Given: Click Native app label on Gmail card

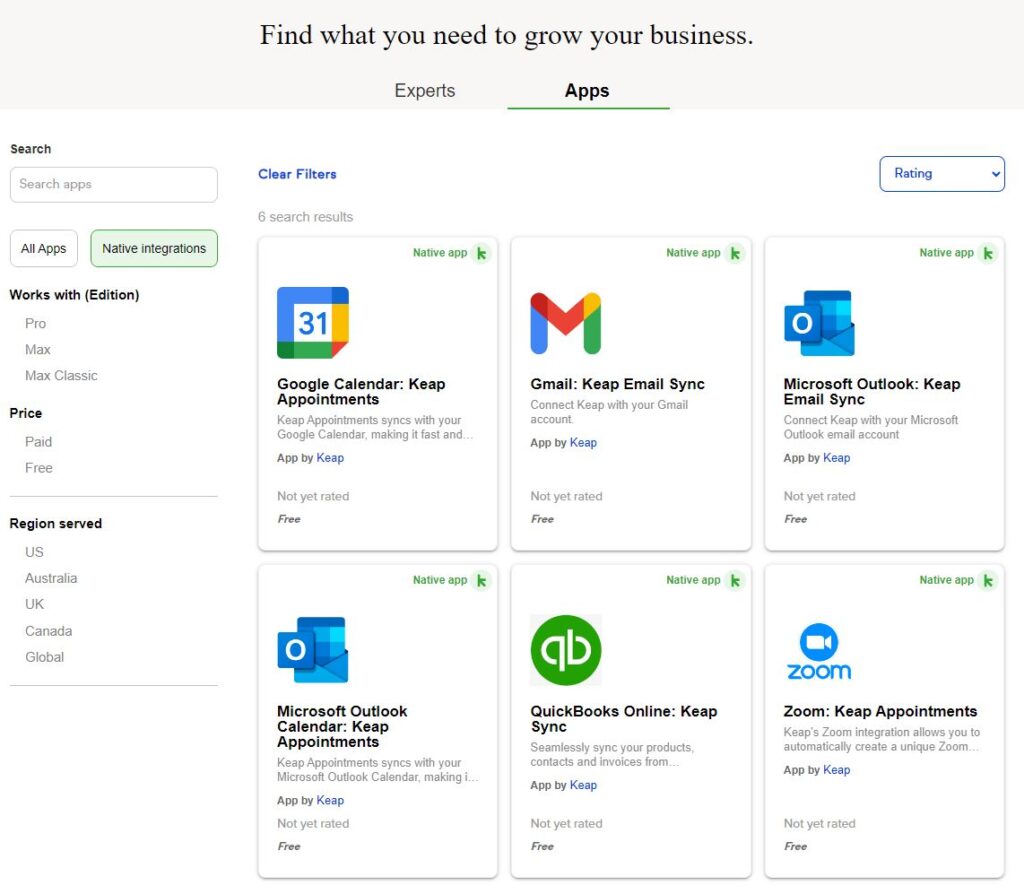Looking at the screenshot, I should [x=694, y=253].
